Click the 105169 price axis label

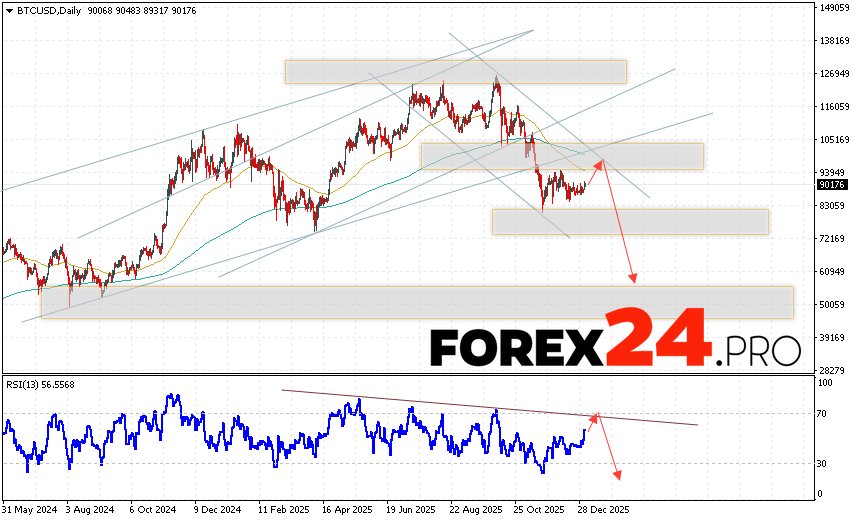tap(832, 139)
